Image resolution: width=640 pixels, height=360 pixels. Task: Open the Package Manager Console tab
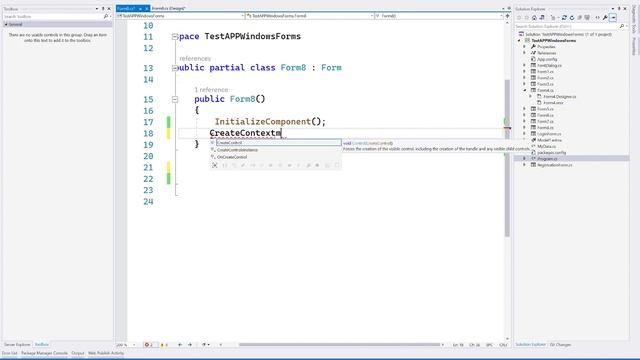pos(44,353)
